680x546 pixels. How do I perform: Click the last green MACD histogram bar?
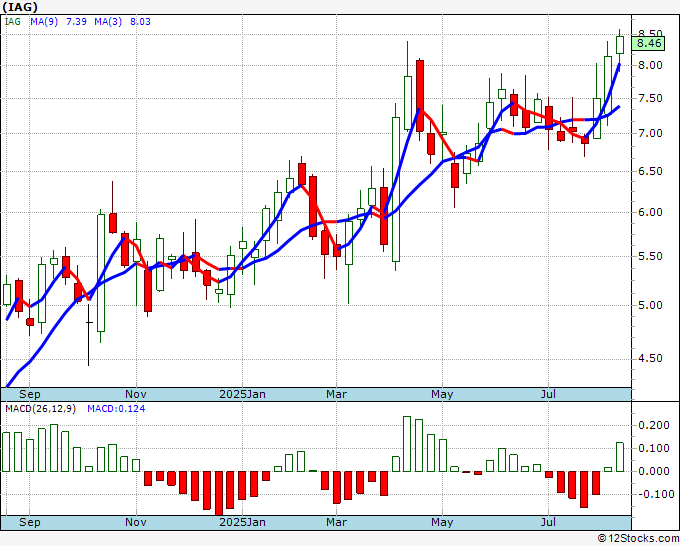point(620,457)
